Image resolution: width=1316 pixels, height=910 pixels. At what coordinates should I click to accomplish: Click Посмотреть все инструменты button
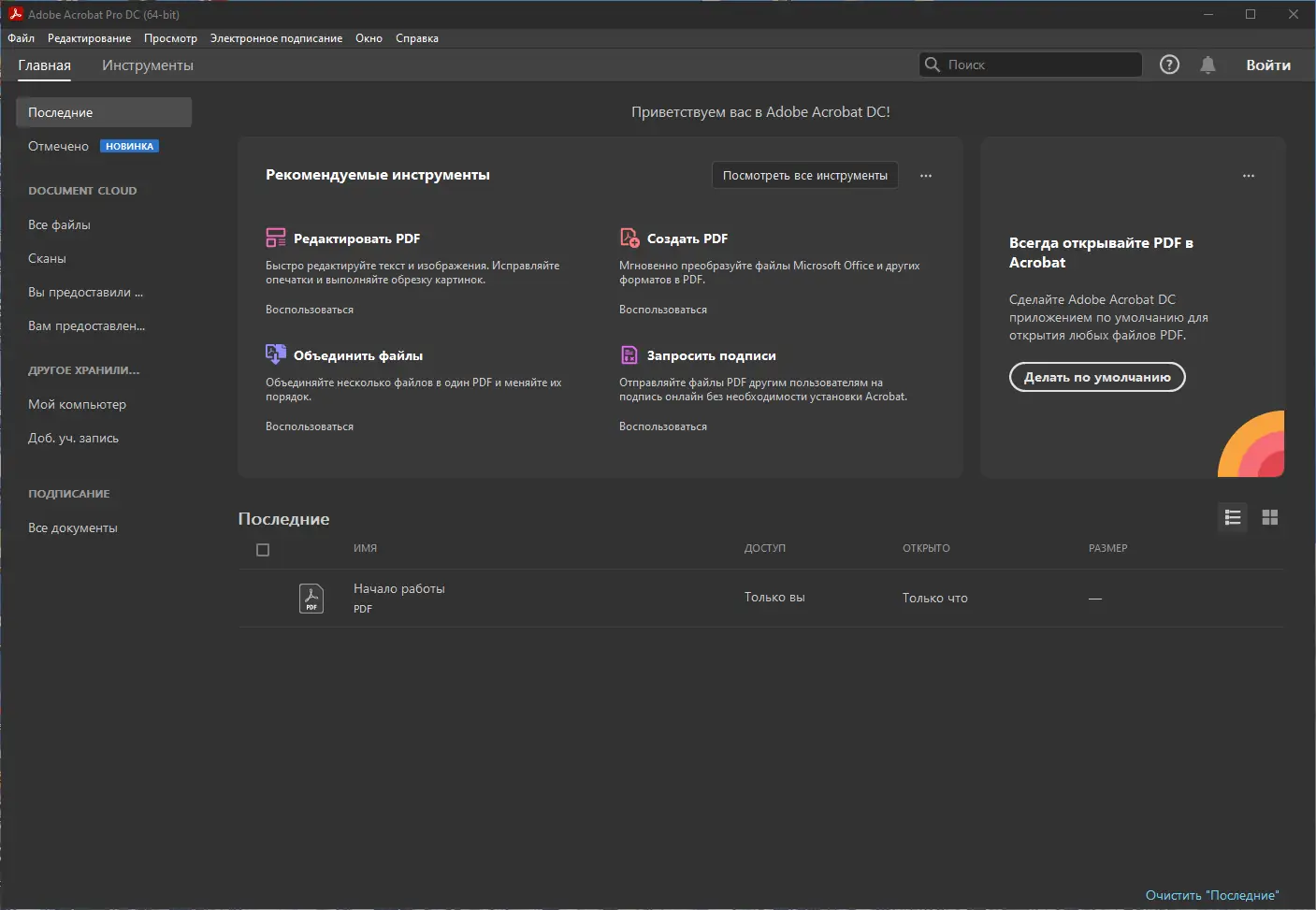(804, 176)
